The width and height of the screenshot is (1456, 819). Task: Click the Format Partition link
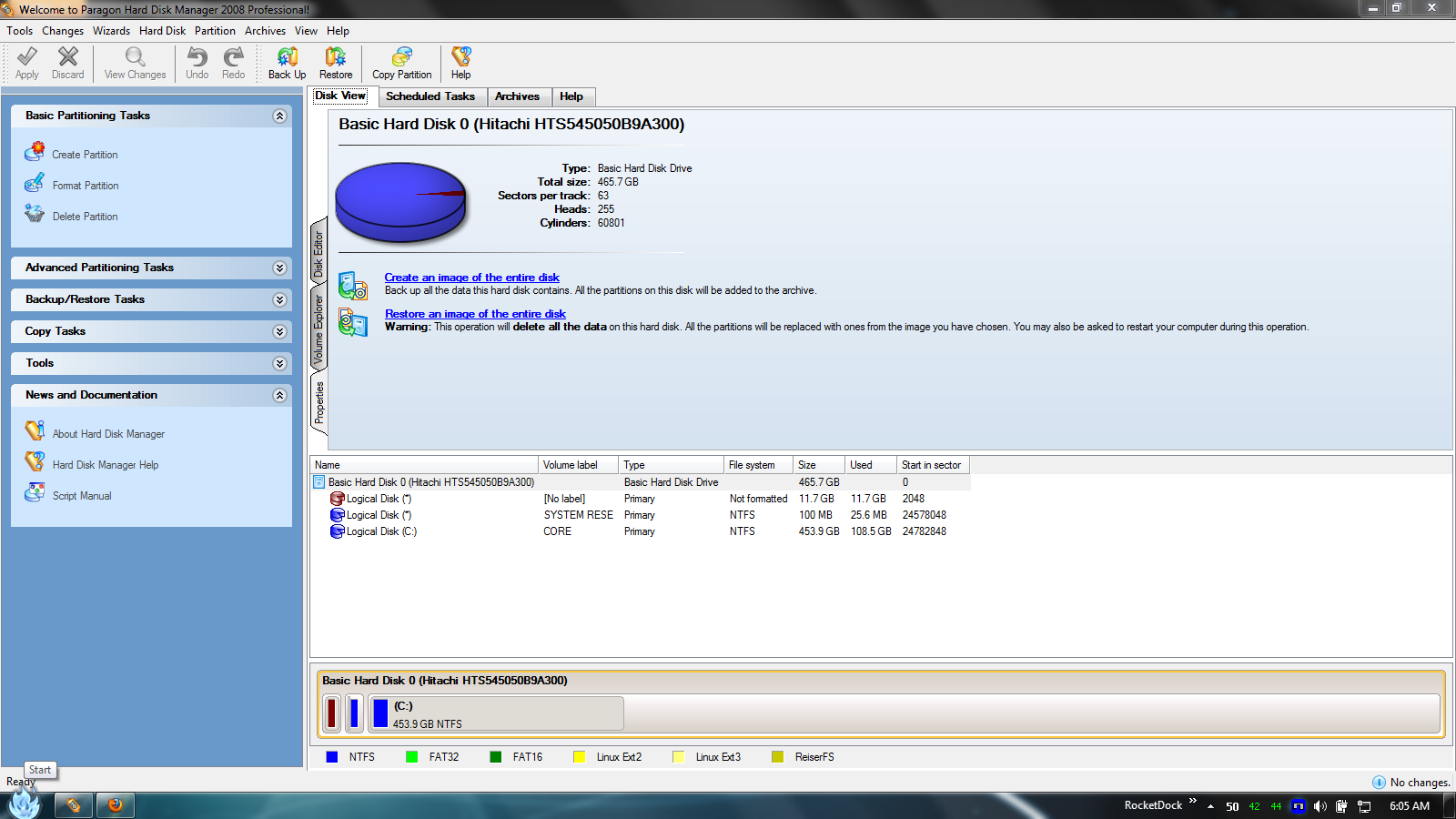(86, 186)
